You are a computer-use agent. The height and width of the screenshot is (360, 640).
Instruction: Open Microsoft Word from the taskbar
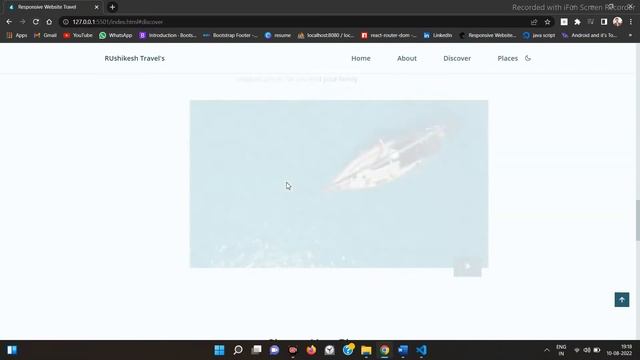coord(403,350)
